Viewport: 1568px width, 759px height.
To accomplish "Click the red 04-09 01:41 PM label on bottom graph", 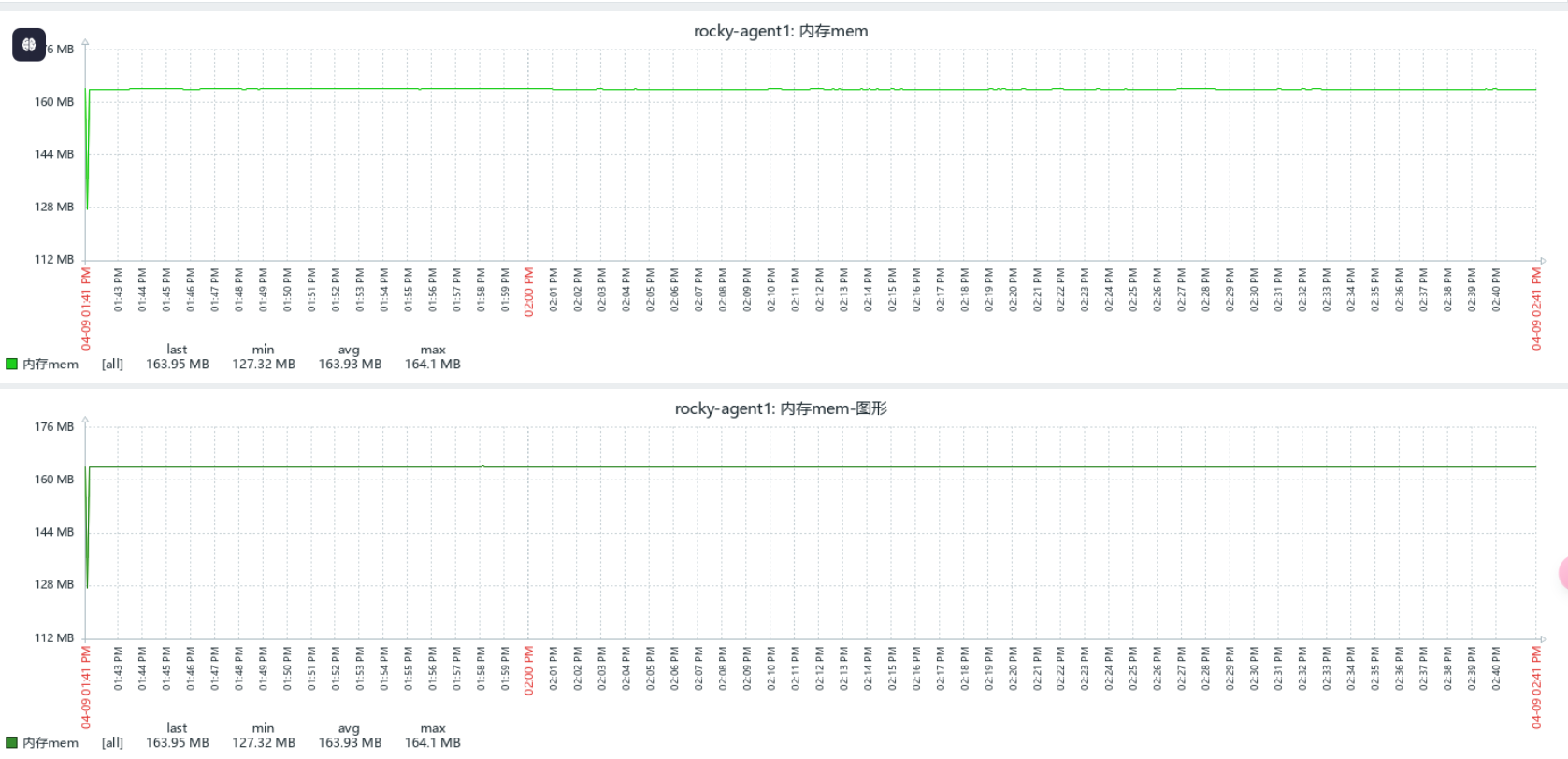I will point(86,687).
